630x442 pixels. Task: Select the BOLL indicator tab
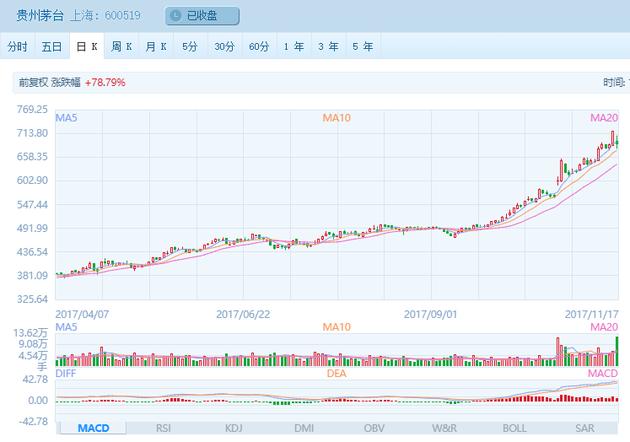point(515,428)
